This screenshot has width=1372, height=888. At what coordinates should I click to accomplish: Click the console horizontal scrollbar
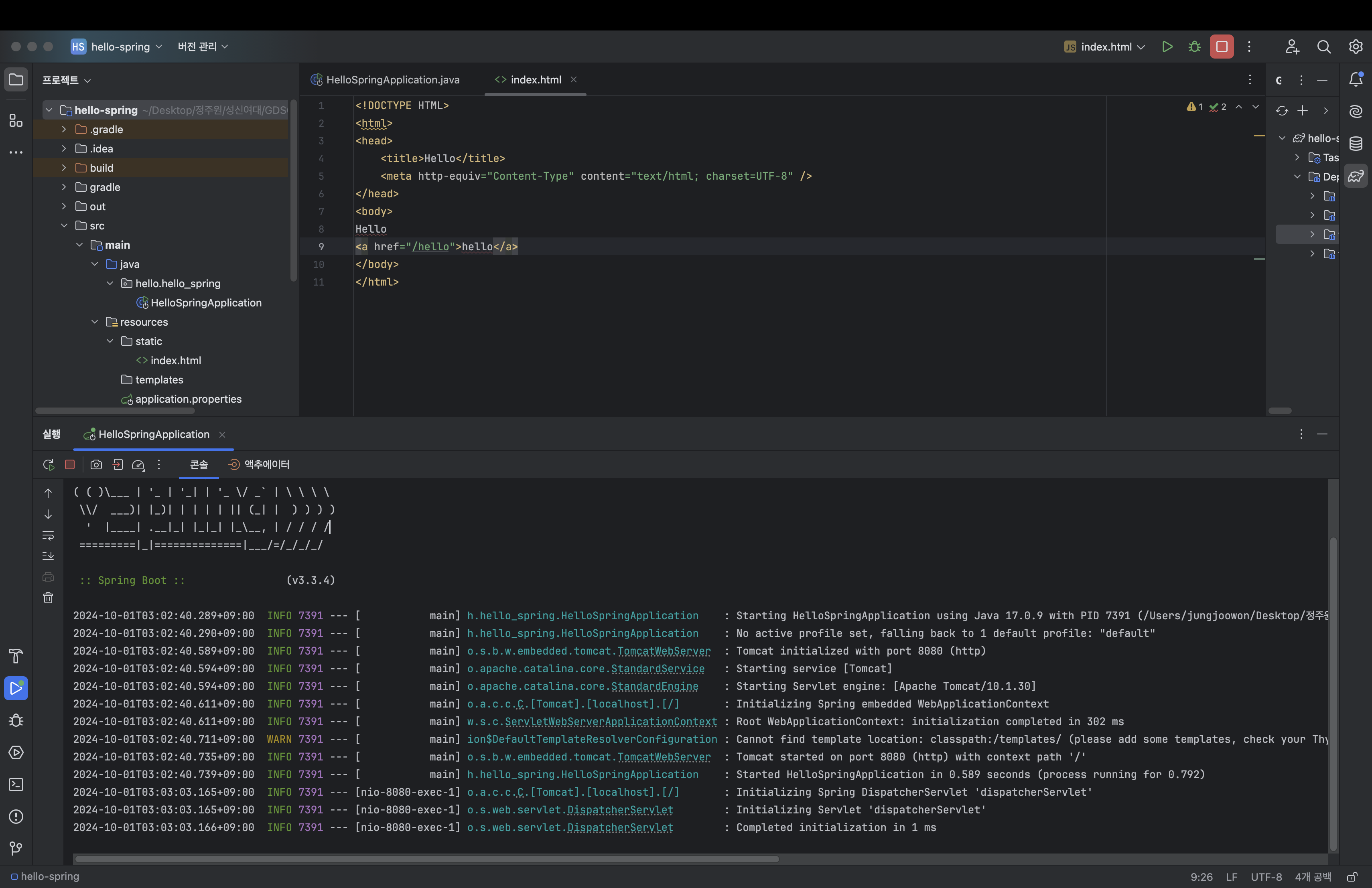[426, 859]
